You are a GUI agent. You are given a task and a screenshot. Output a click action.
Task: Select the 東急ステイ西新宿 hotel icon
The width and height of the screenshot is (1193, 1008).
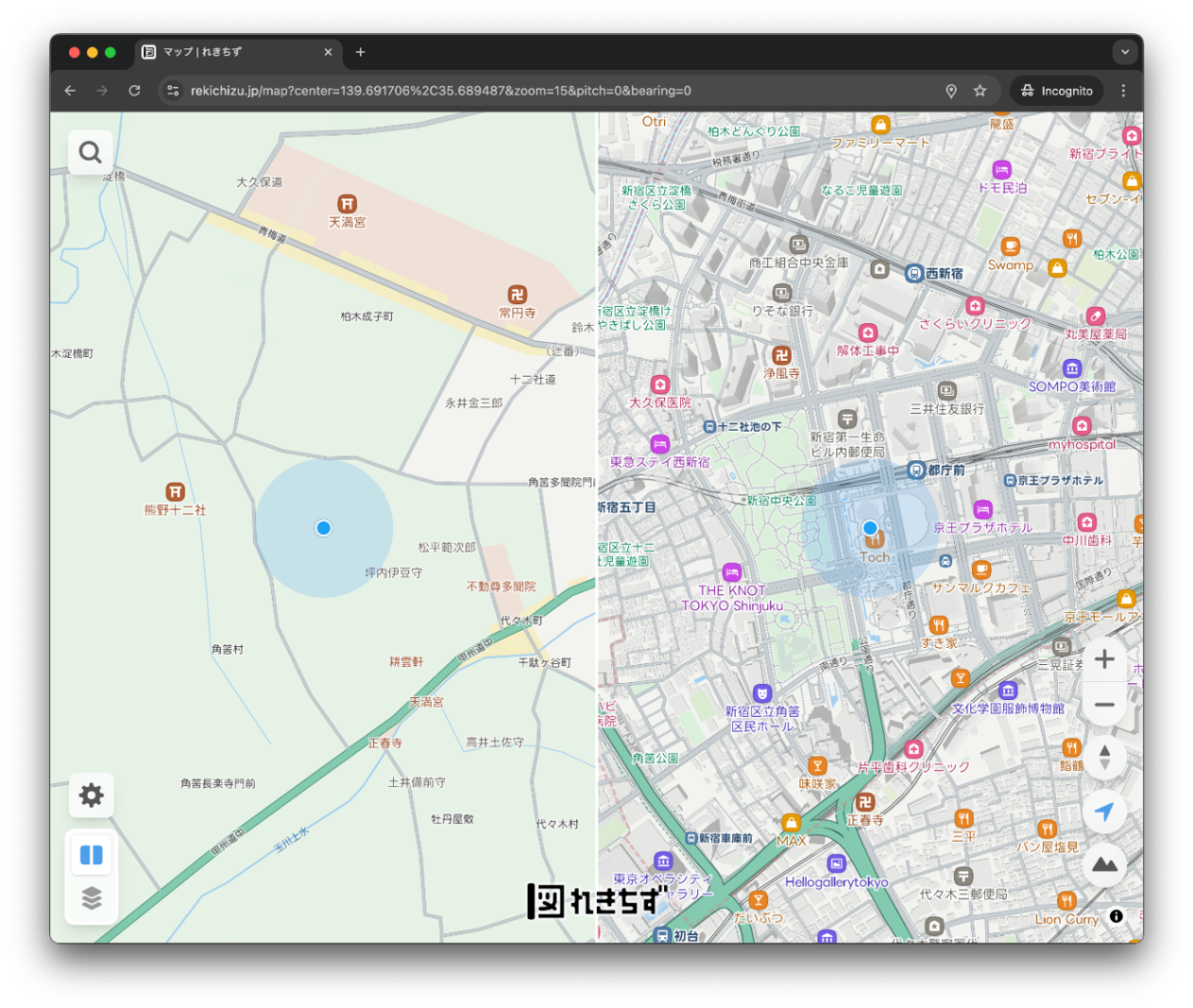659,444
